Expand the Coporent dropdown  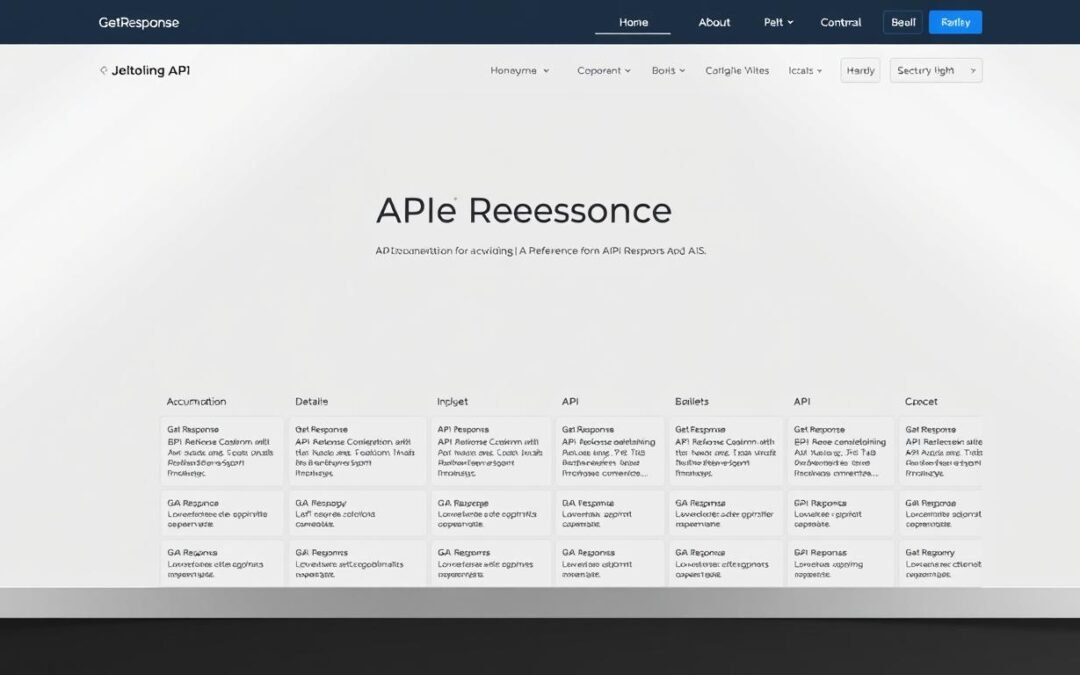pos(603,70)
